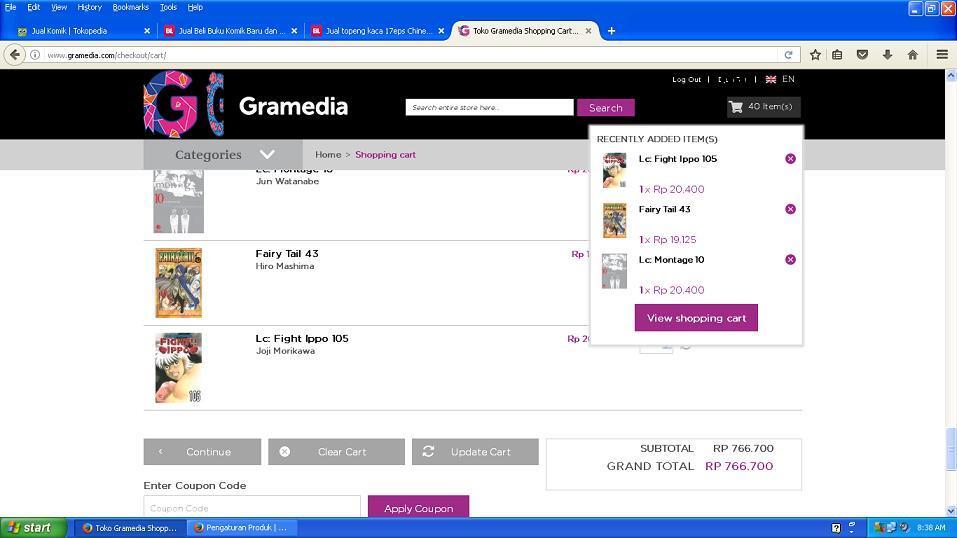
Task: Open the Firefox hamburger menu
Action: point(942,55)
